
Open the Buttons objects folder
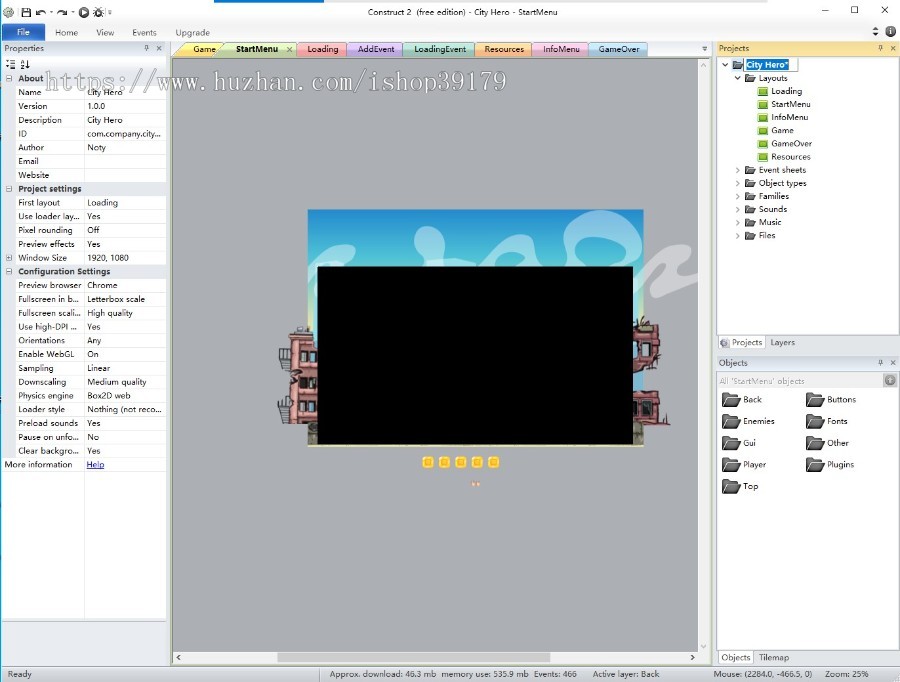click(x=831, y=400)
